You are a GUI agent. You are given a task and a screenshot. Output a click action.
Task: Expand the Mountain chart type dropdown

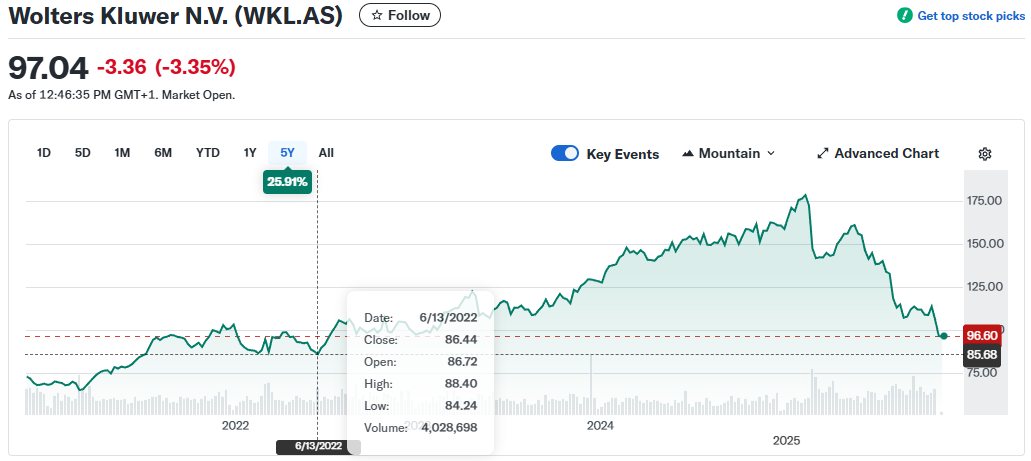click(770, 154)
